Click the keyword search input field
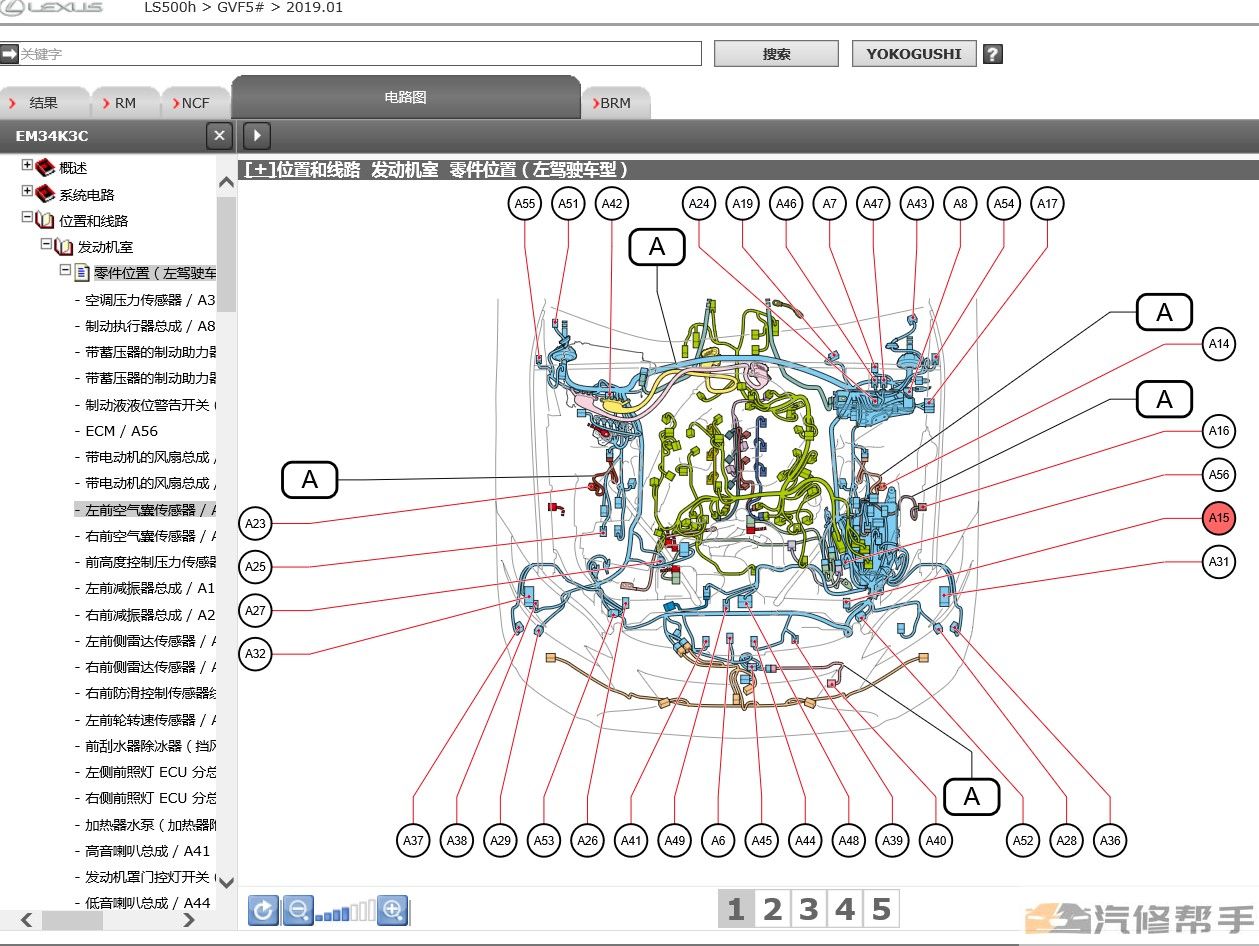This screenshot has height=946, width=1259. tap(358, 54)
